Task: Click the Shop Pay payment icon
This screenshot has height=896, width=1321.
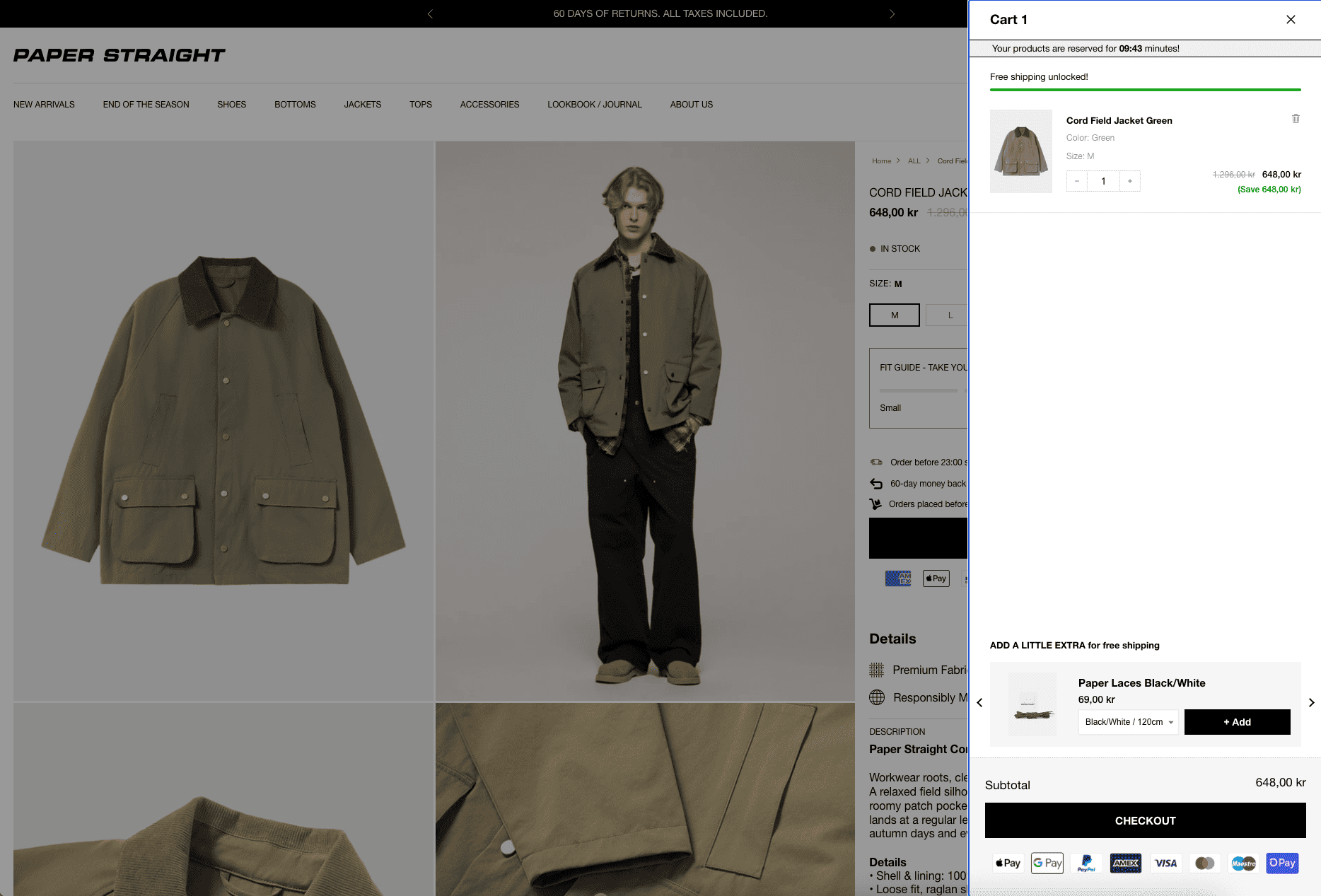Action: [x=1282, y=863]
